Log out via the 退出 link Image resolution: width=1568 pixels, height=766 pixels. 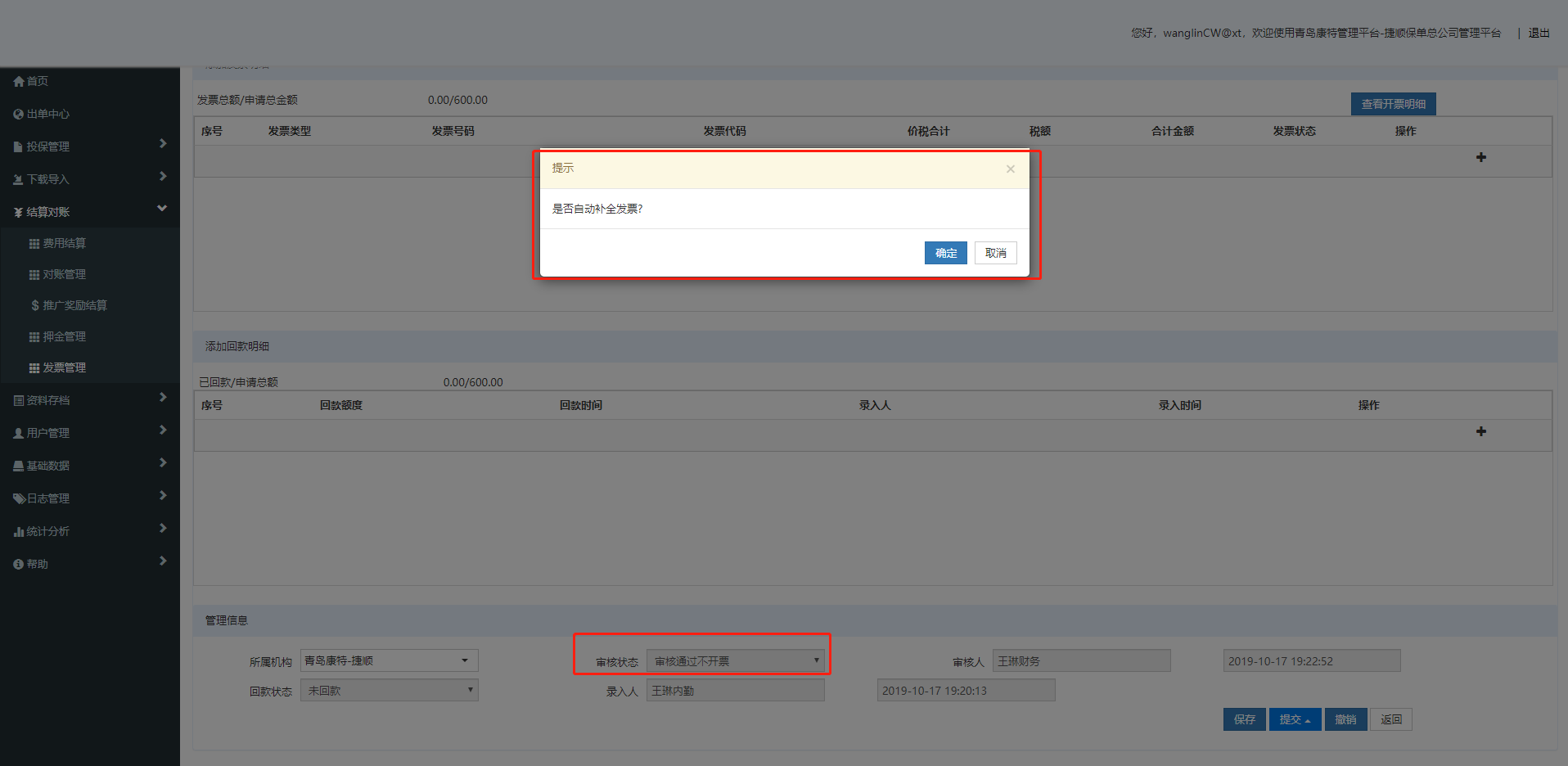pyautogui.click(x=1539, y=33)
